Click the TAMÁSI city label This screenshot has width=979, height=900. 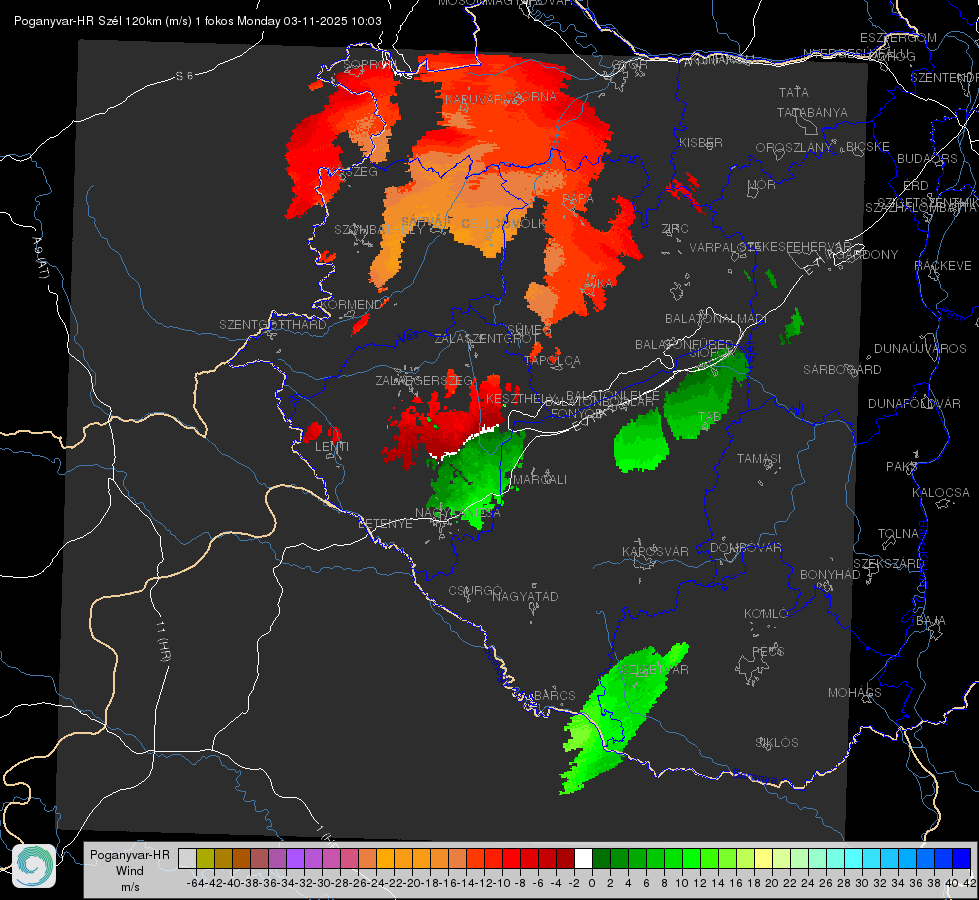coord(759,458)
